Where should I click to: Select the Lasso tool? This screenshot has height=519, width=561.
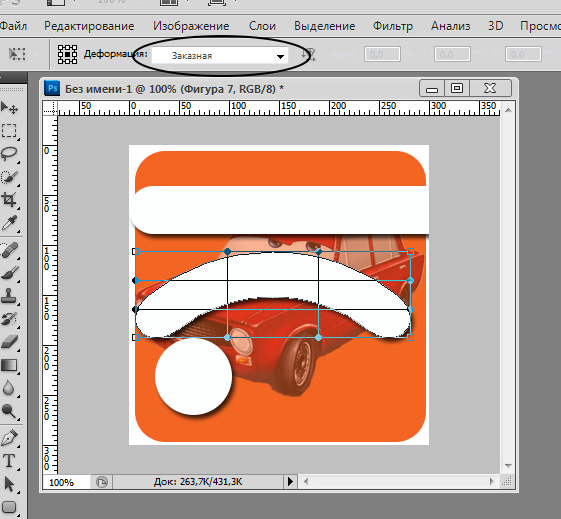[9, 154]
